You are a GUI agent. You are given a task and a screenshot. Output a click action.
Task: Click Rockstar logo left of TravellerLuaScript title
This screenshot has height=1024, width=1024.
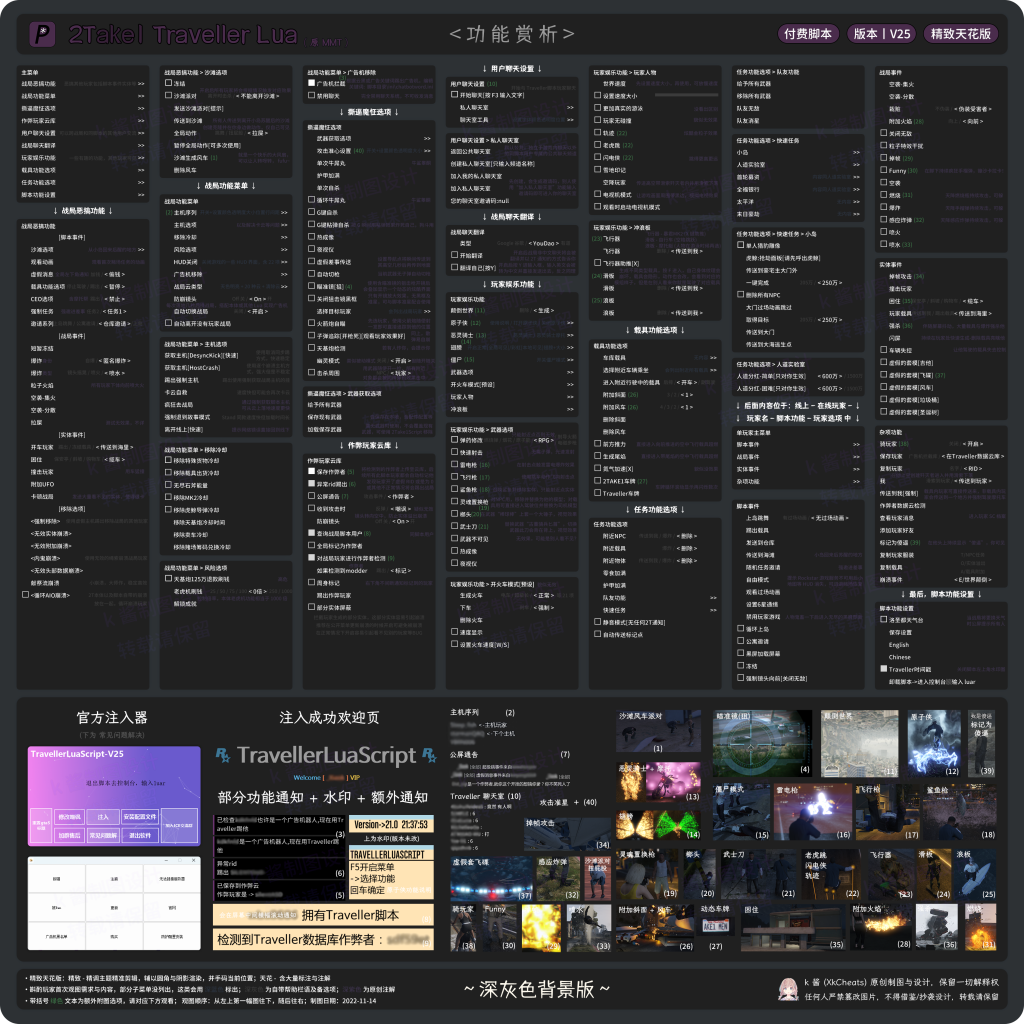(x=223, y=756)
